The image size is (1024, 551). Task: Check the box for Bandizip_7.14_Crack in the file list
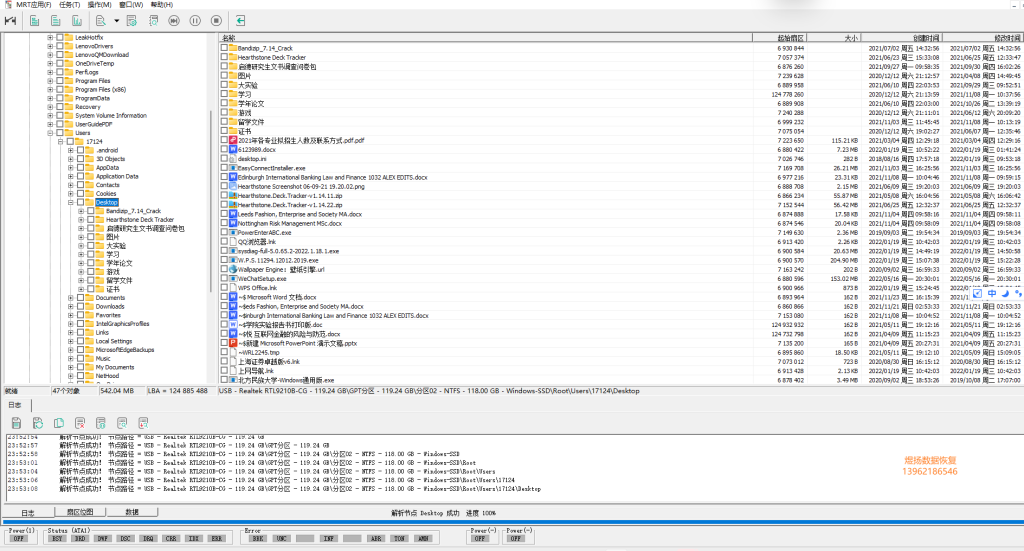tap(224, 48)
